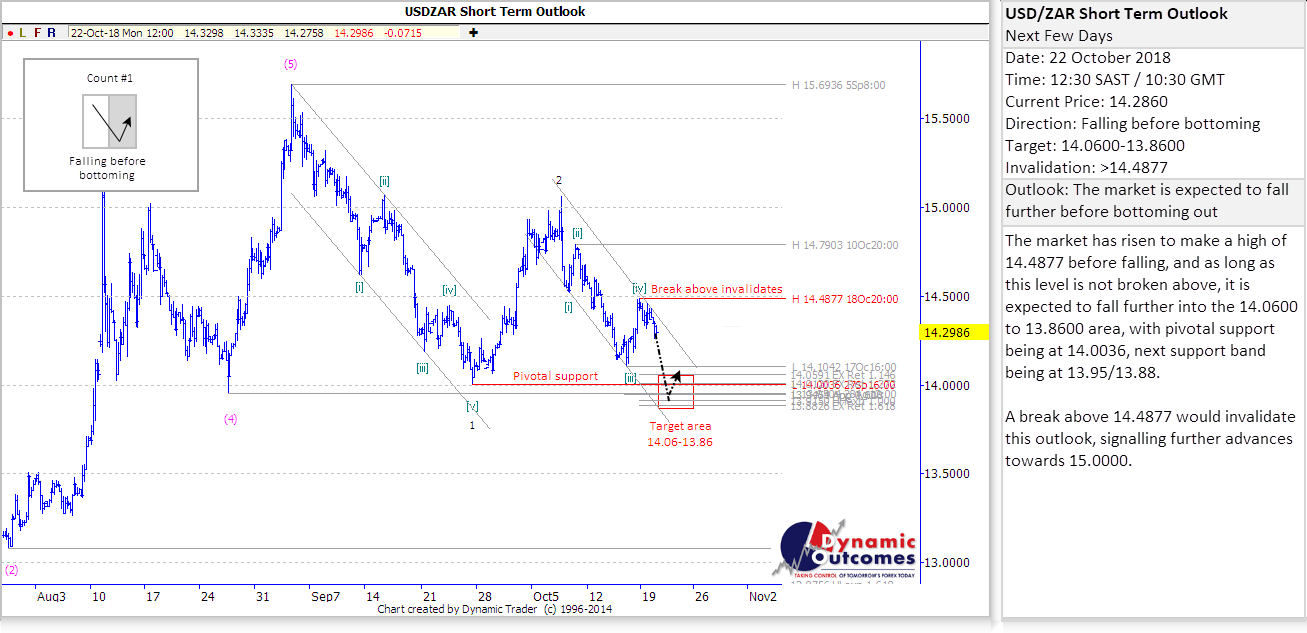
Task: Click the 'Falling before bottoming' inset caption
Action: tap(108, 168)
